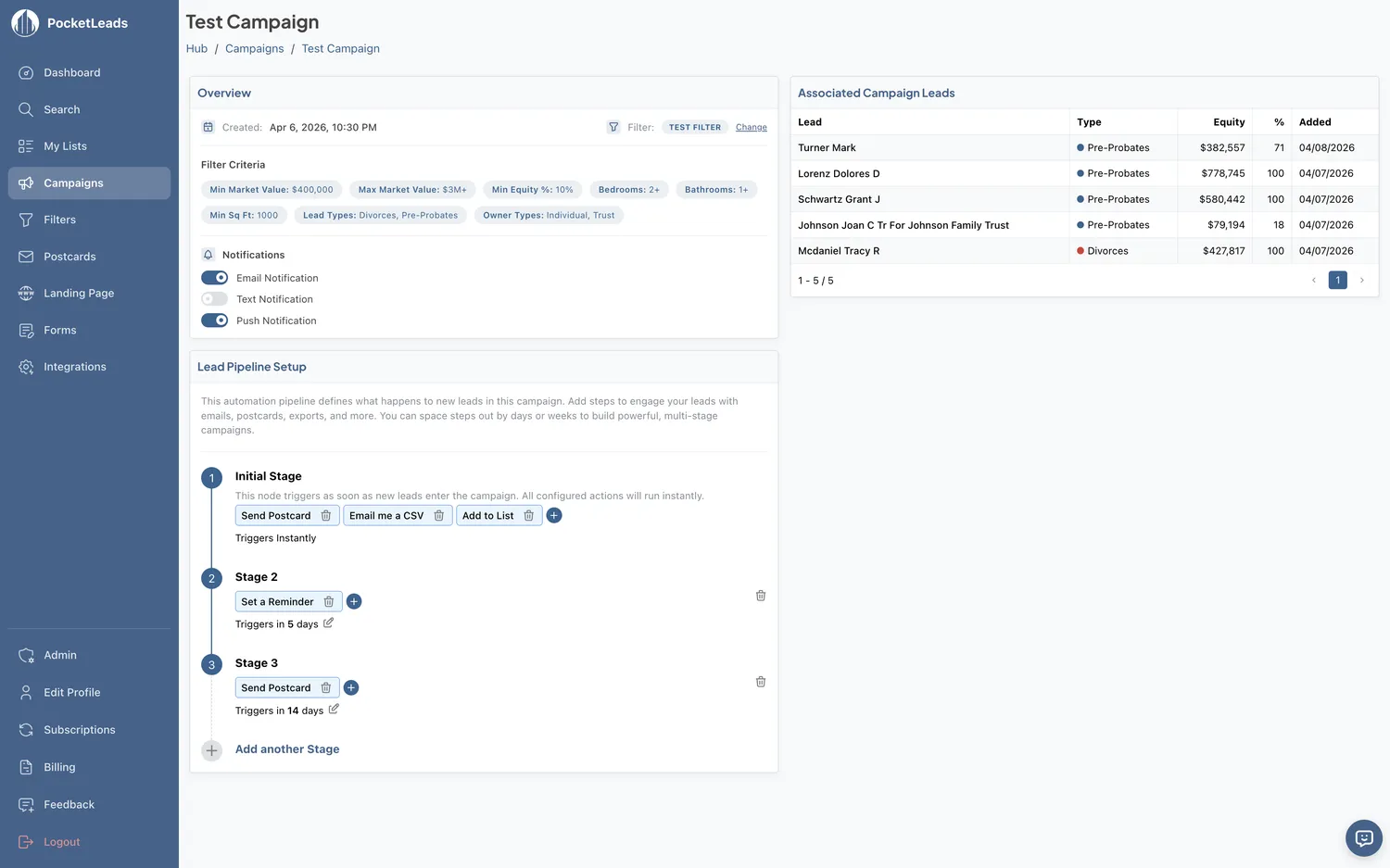Click the Lead Types filter chip
The width and height of the screenshot is (1390, 868).
pyautogui.click(x=380, y=215)
